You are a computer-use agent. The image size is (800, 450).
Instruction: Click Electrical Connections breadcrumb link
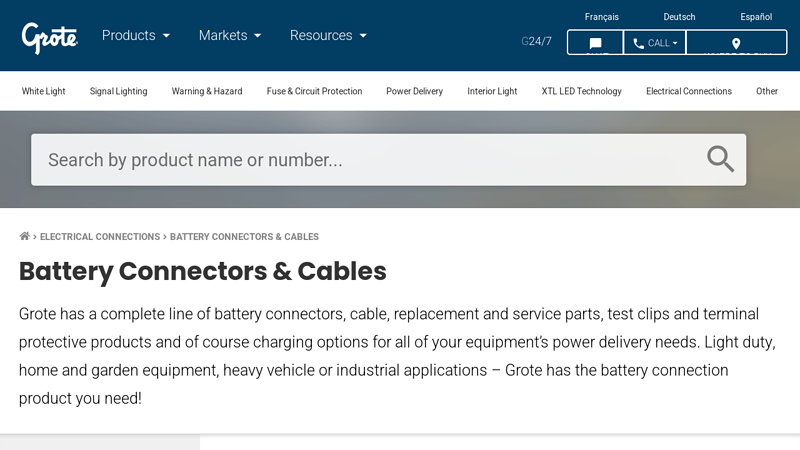coord(100,237)
